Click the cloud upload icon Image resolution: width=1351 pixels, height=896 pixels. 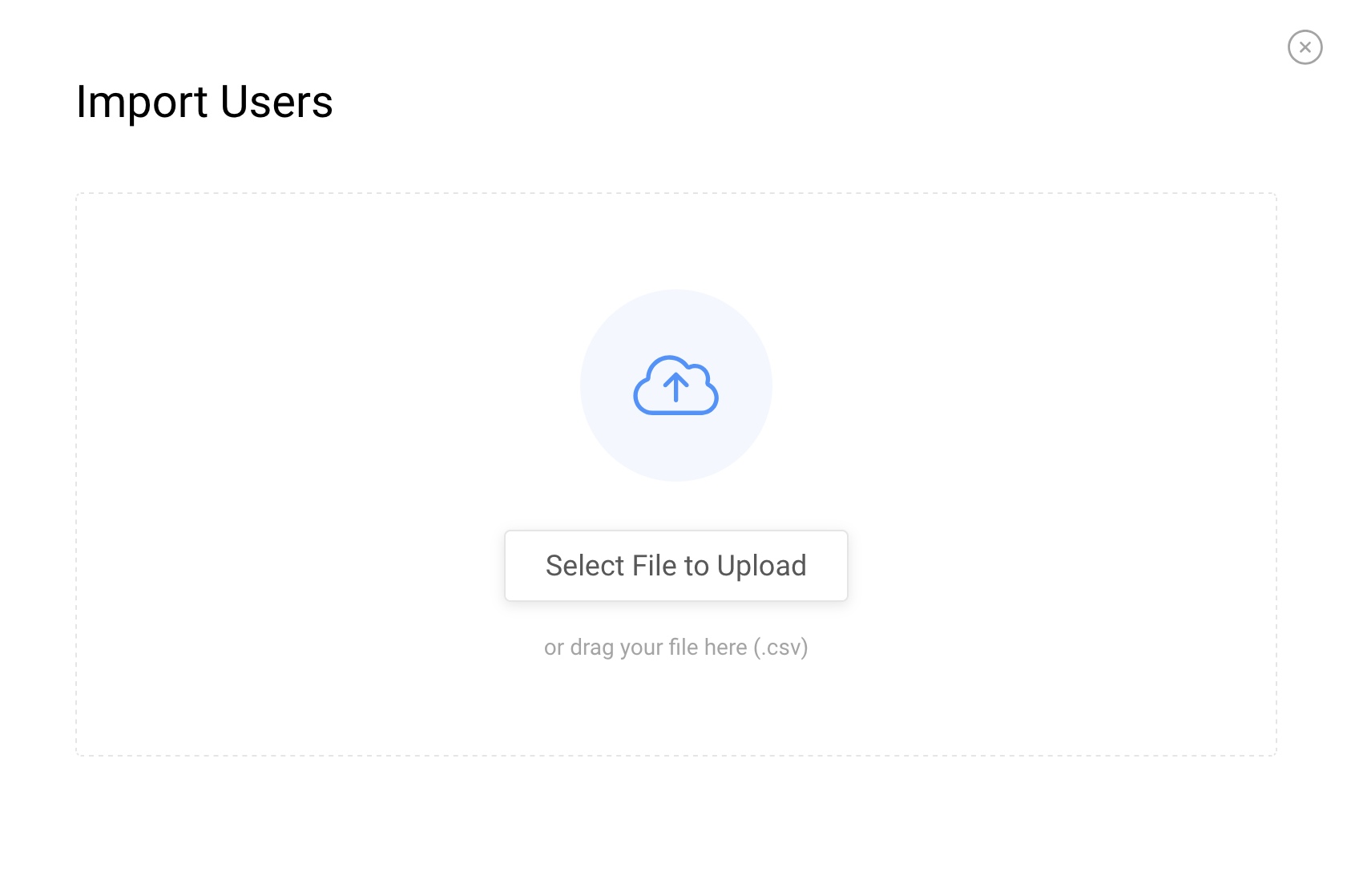tap(675, 385)
